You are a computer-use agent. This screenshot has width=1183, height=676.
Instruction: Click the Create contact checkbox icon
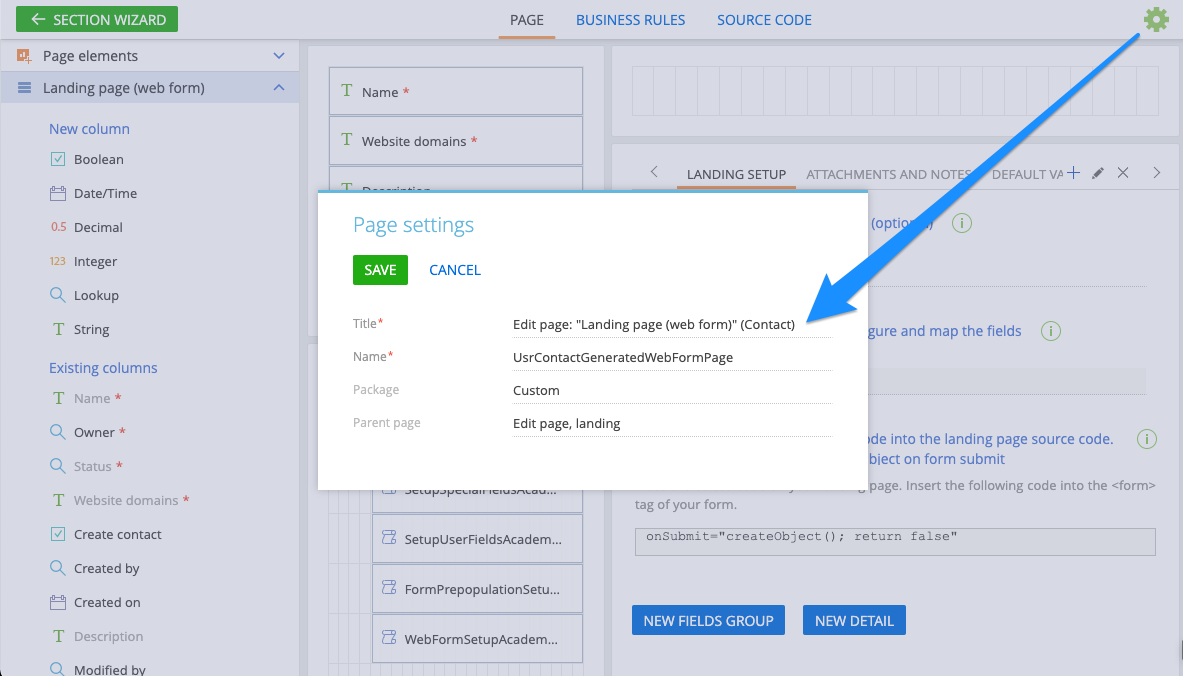click(x=57, y=534)
